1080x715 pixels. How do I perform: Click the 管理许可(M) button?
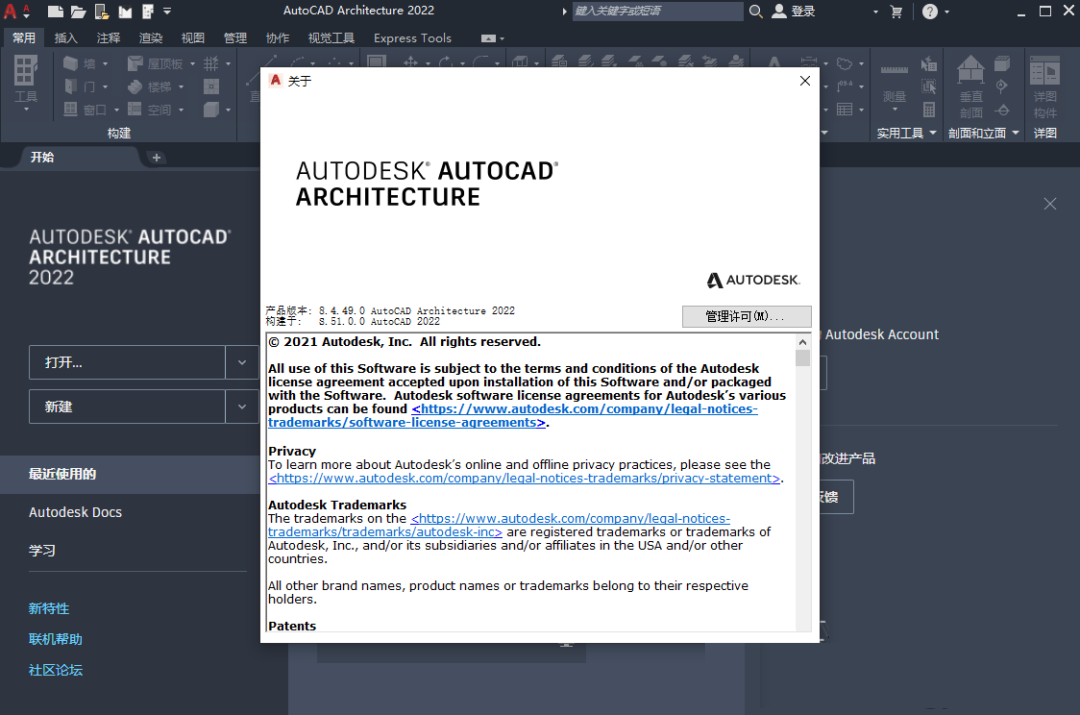747,316
